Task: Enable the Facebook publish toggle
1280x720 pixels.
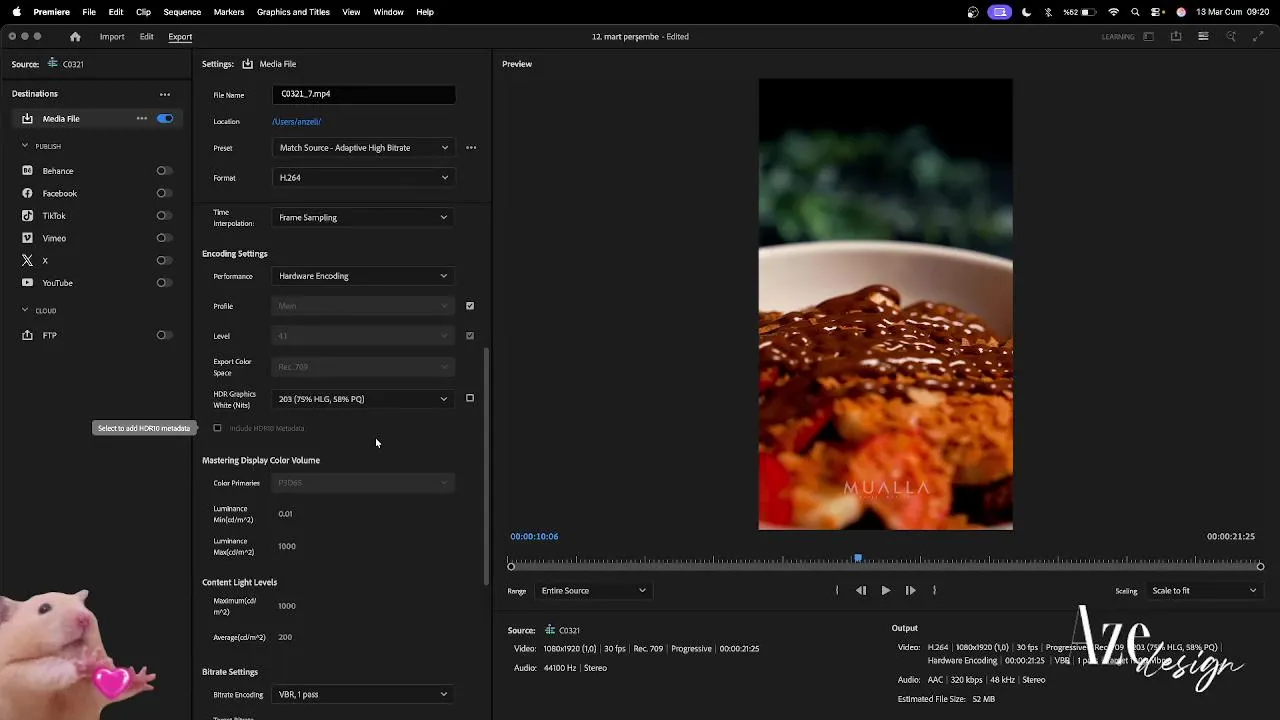Action: click(164, 193)
